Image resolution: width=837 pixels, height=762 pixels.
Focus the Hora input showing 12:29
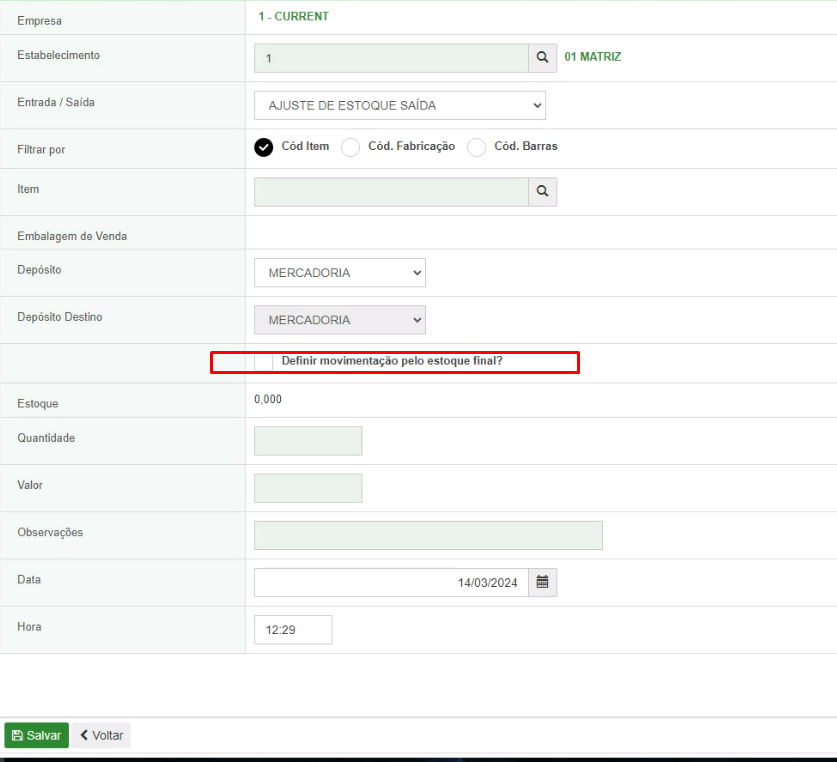[293, 630]
